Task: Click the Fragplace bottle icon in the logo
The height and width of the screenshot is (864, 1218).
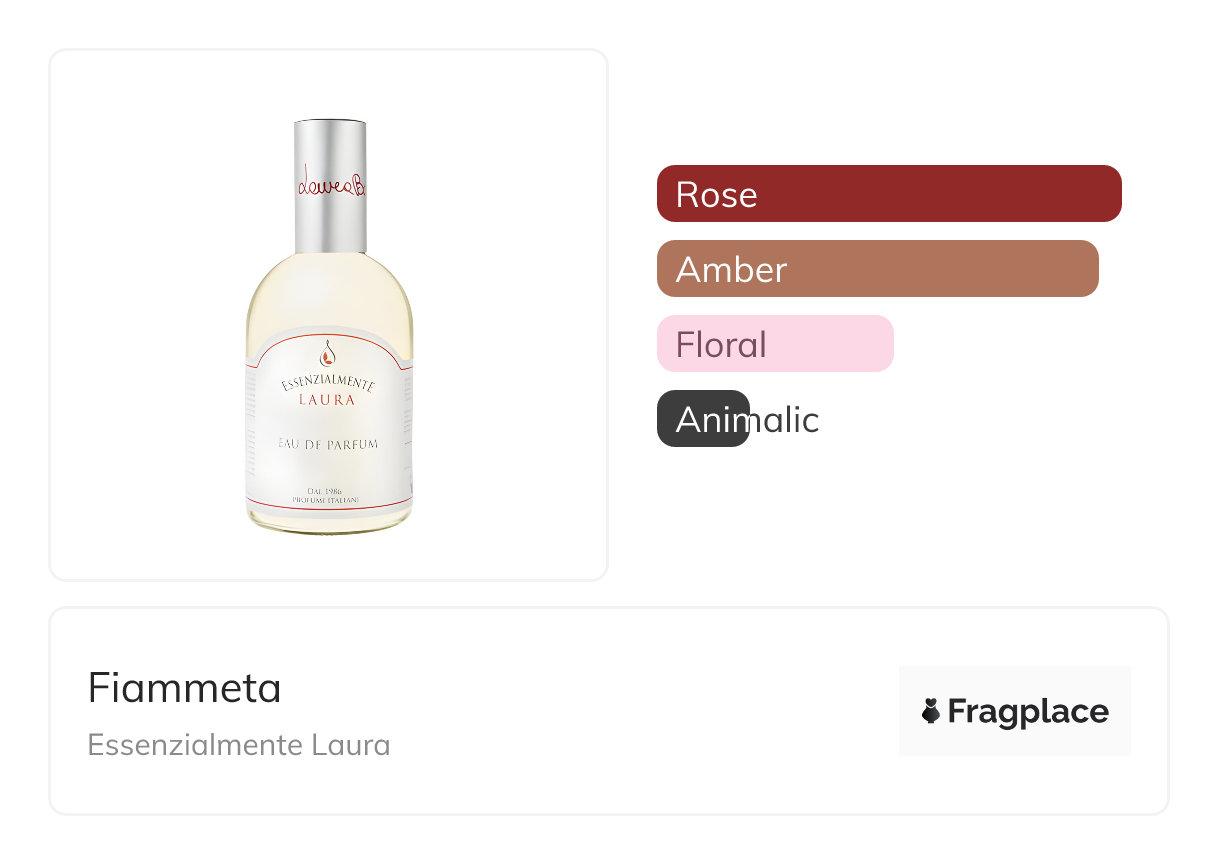Action: pos(930,711)
